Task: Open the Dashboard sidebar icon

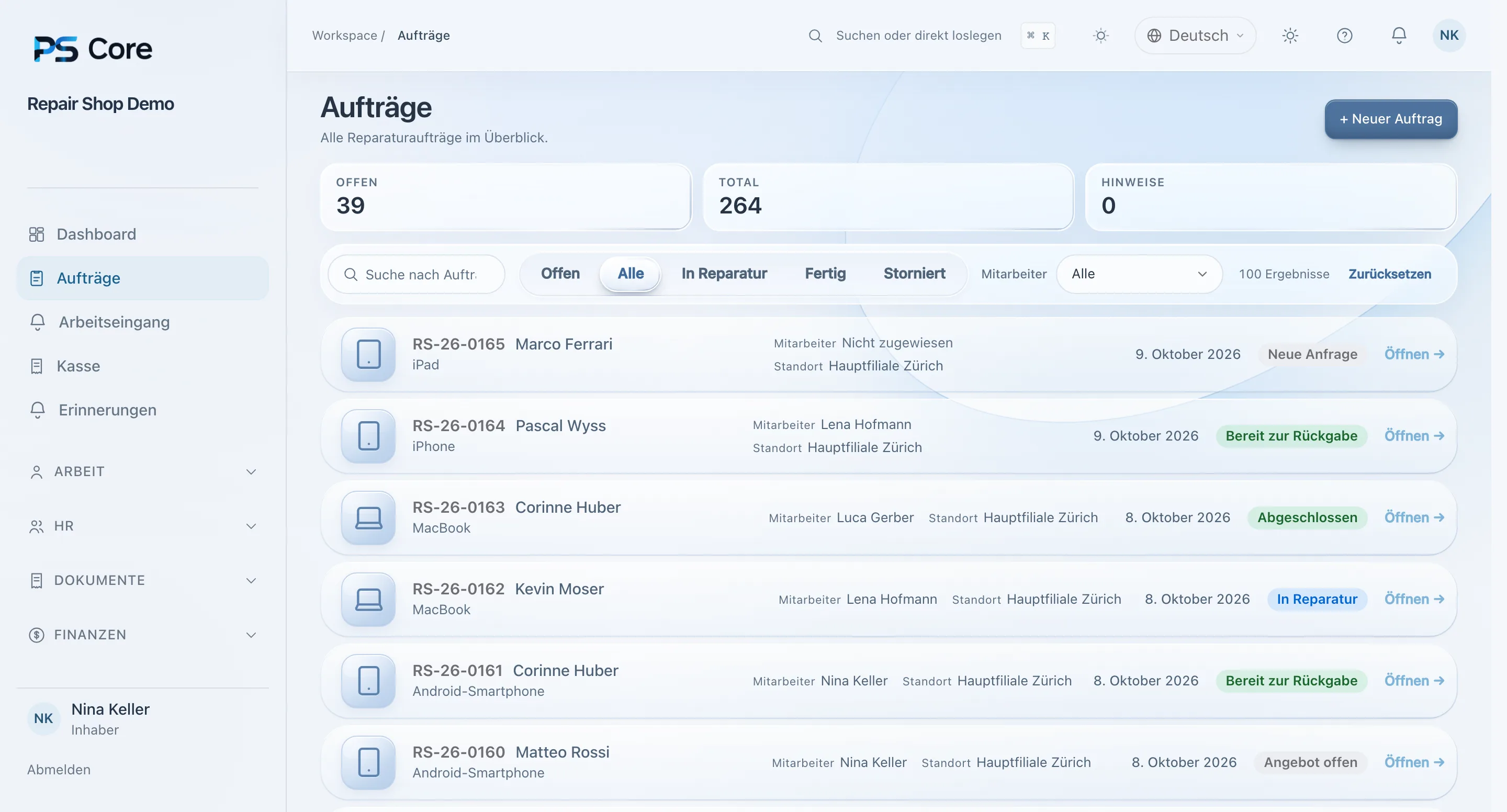Action: click(36, 234)
